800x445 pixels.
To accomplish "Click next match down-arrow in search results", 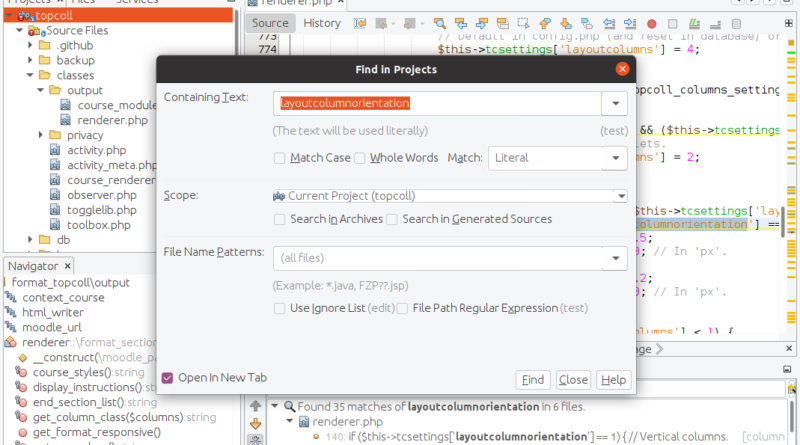I will (x=256, y=424).
